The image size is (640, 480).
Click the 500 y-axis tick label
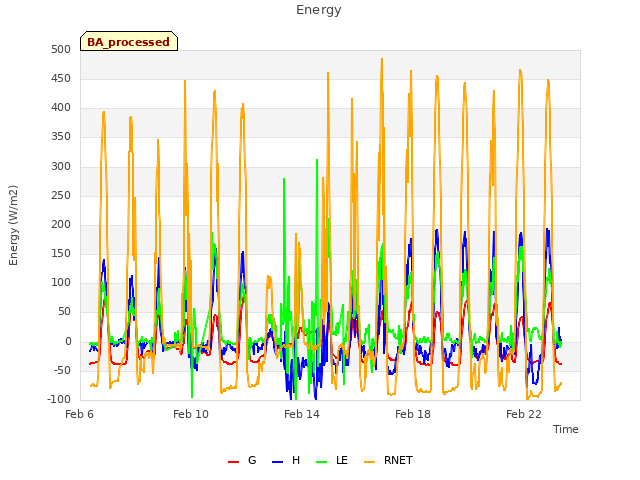[61, 49]
